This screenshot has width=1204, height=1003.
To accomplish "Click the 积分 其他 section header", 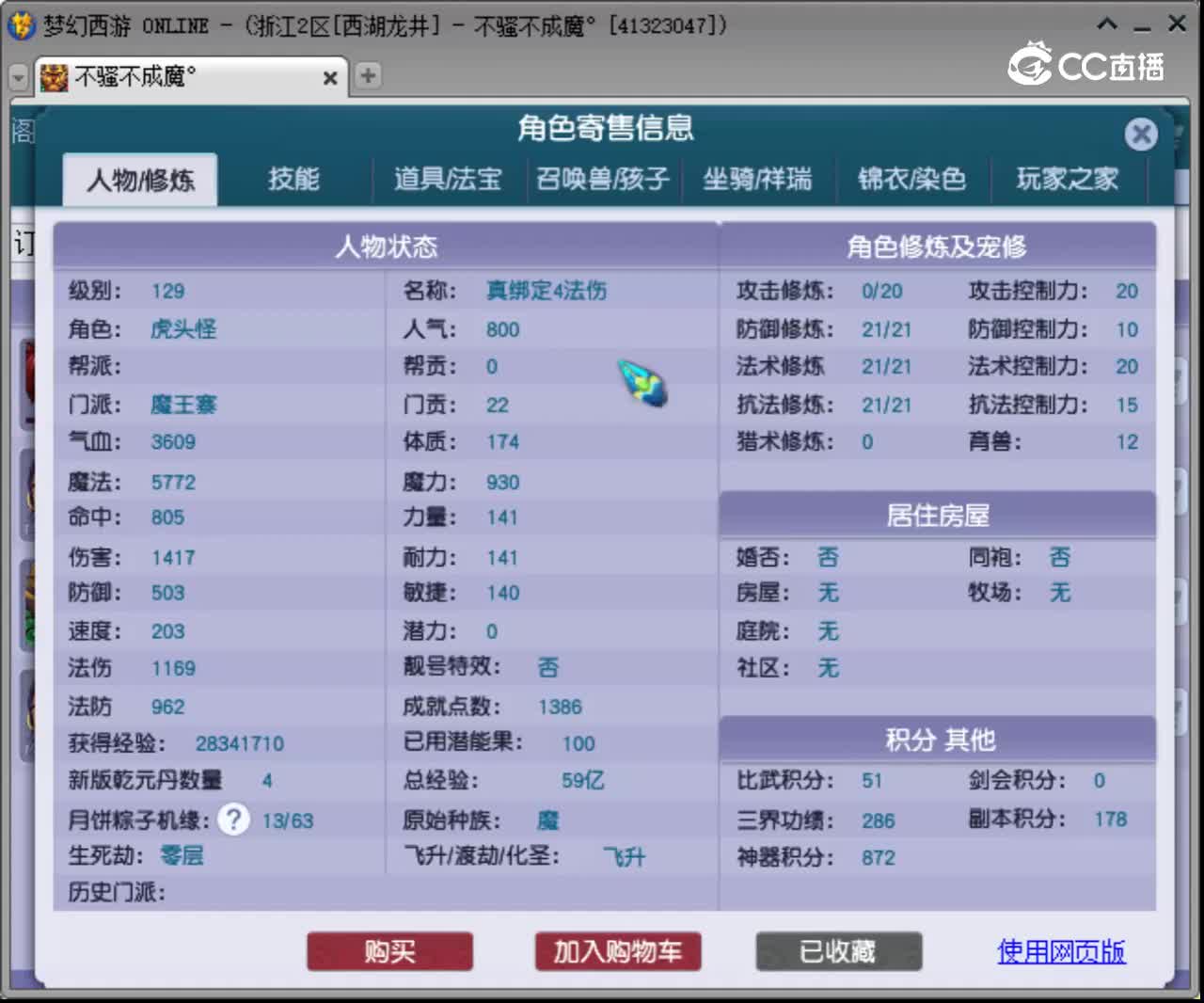I will 937,740.
